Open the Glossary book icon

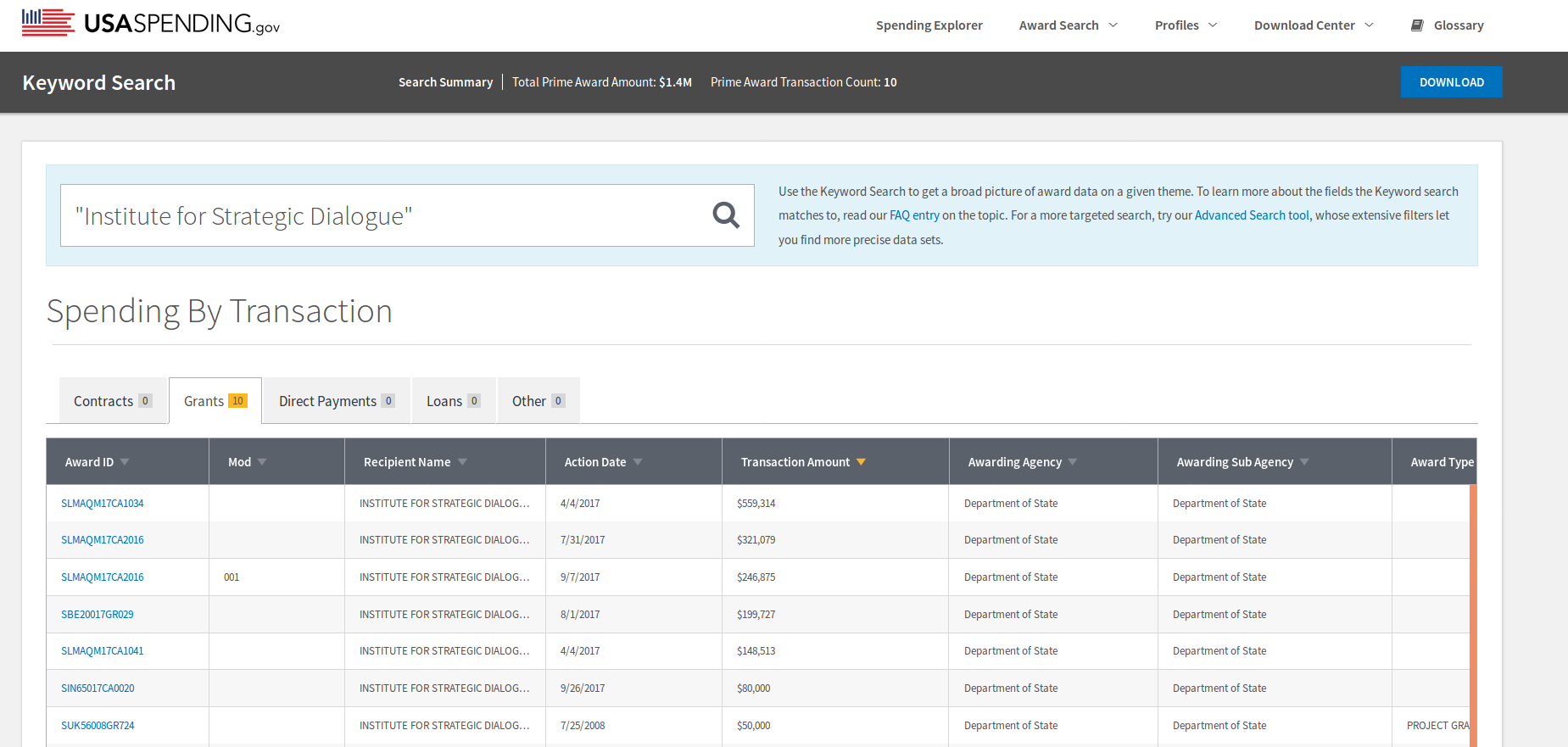1417,25
